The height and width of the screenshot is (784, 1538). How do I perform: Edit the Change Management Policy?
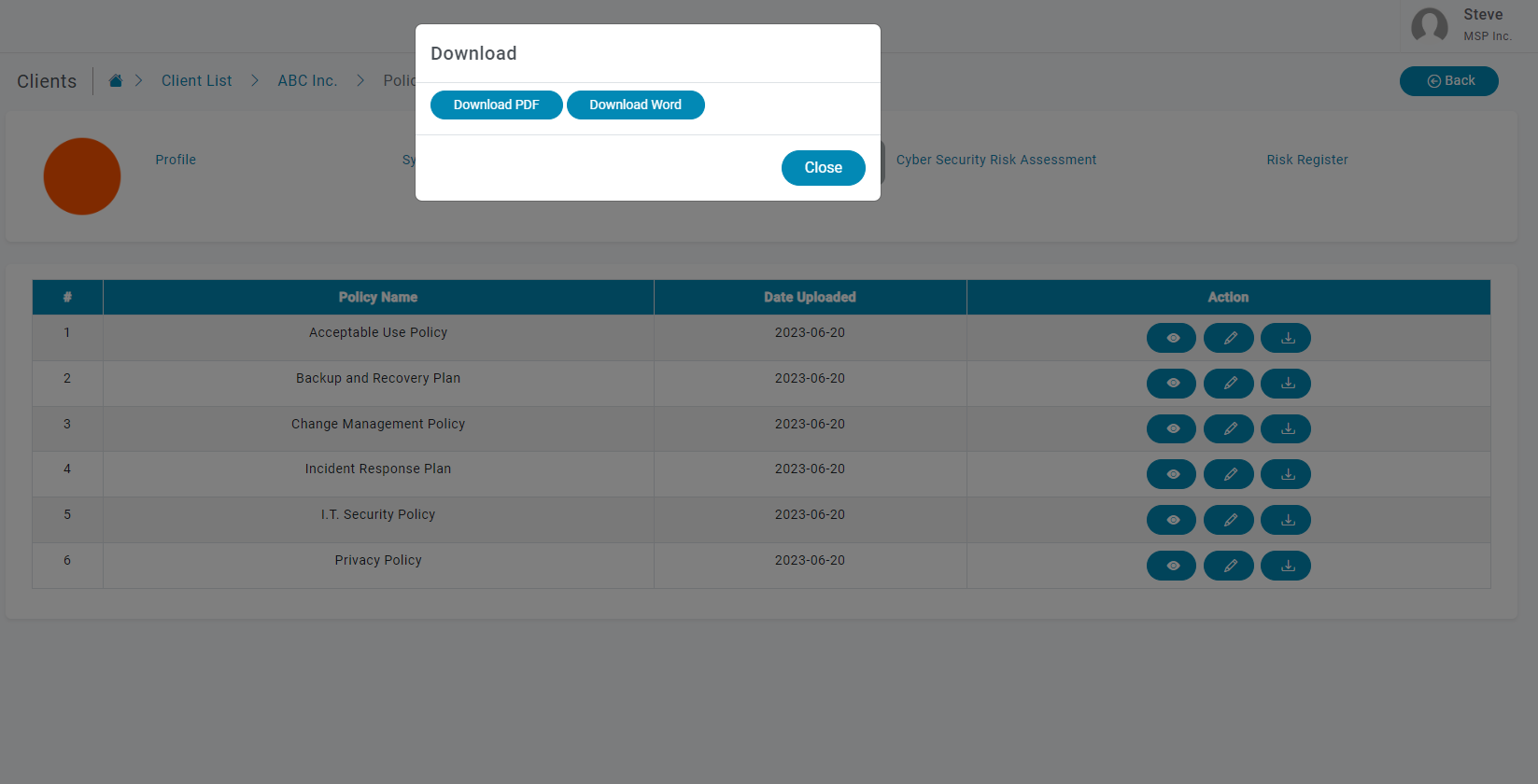1229,429
